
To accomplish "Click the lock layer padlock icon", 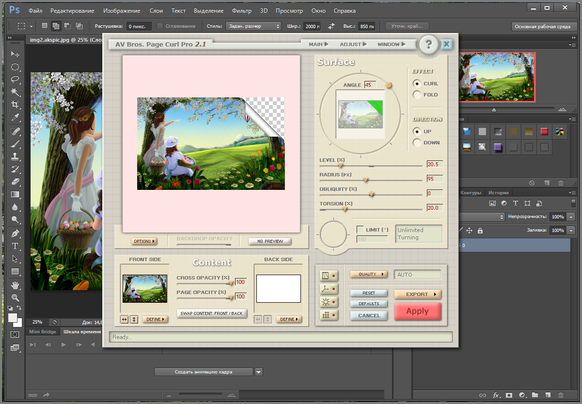I will [480, 231].
